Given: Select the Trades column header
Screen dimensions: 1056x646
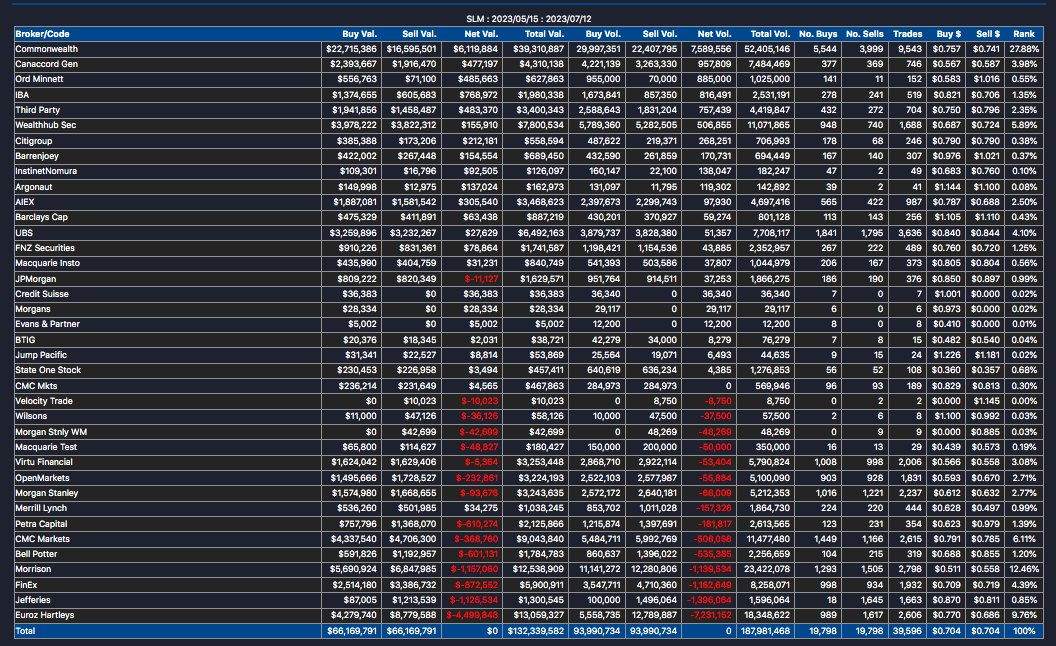Looking at the screenshot, I should (908, 34).
